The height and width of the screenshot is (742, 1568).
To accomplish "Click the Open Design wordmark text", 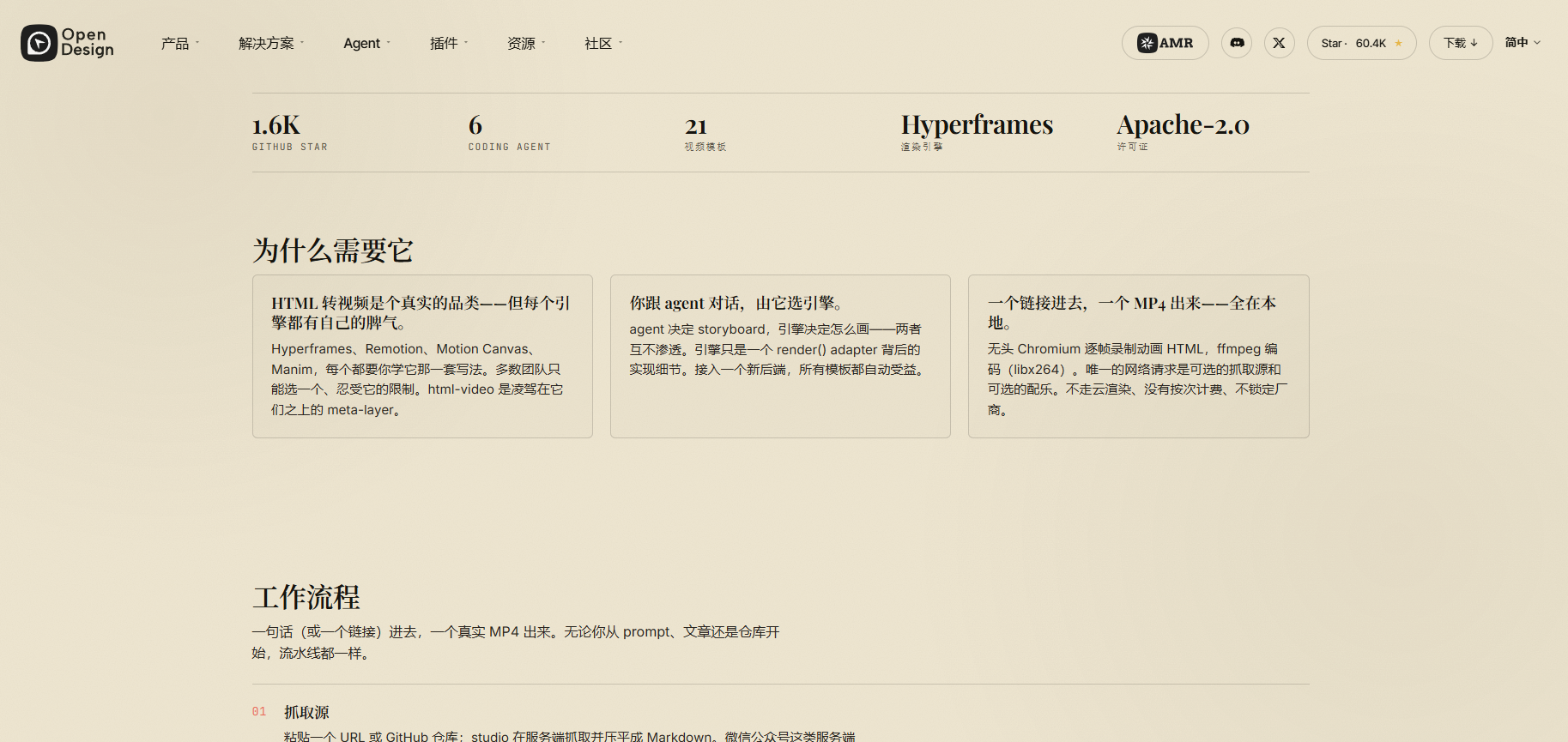I will click(x=88, y=42).
